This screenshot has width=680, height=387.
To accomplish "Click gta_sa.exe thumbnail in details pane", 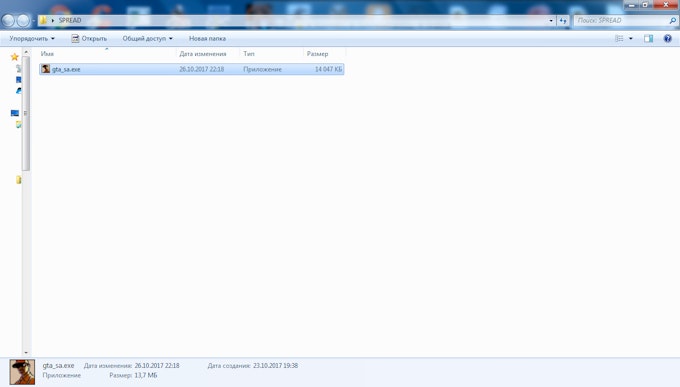I will tap(23, 372).
